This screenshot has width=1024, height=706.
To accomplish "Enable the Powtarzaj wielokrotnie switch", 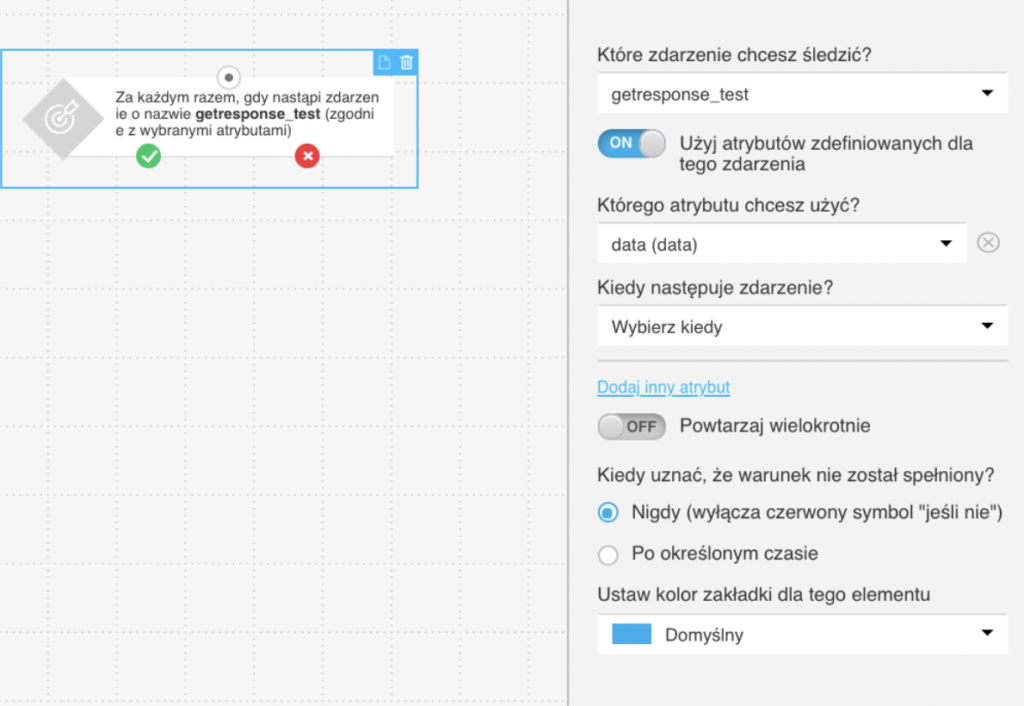I will click(x=632, y=427).
